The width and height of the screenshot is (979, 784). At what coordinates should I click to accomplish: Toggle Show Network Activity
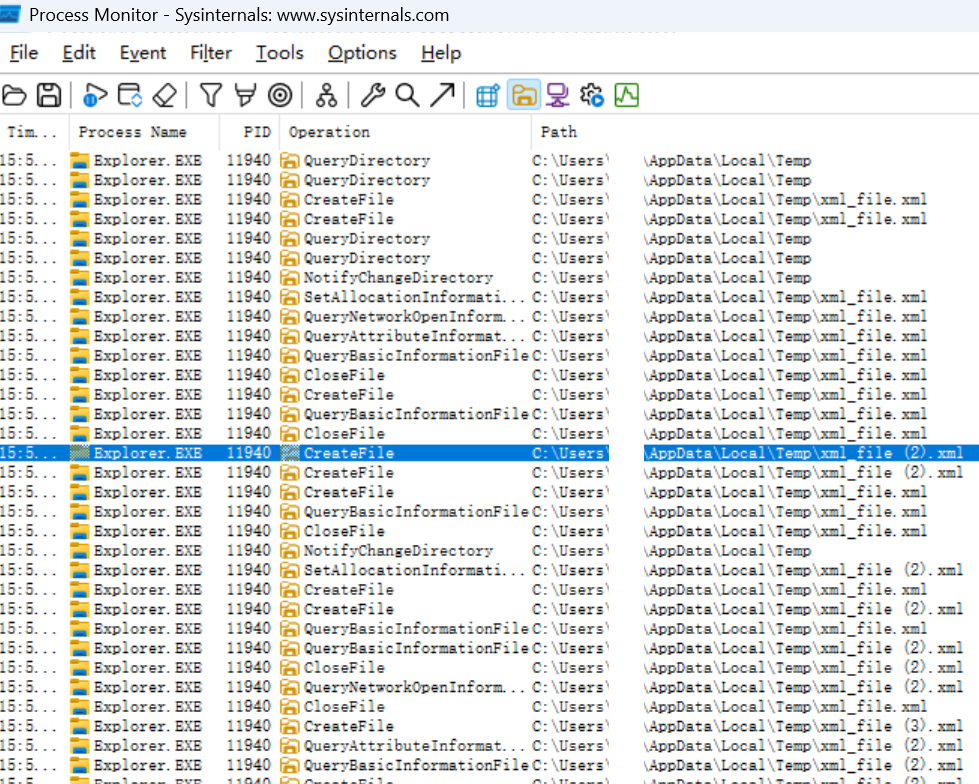pyautogui.click(x=558, y=96)
